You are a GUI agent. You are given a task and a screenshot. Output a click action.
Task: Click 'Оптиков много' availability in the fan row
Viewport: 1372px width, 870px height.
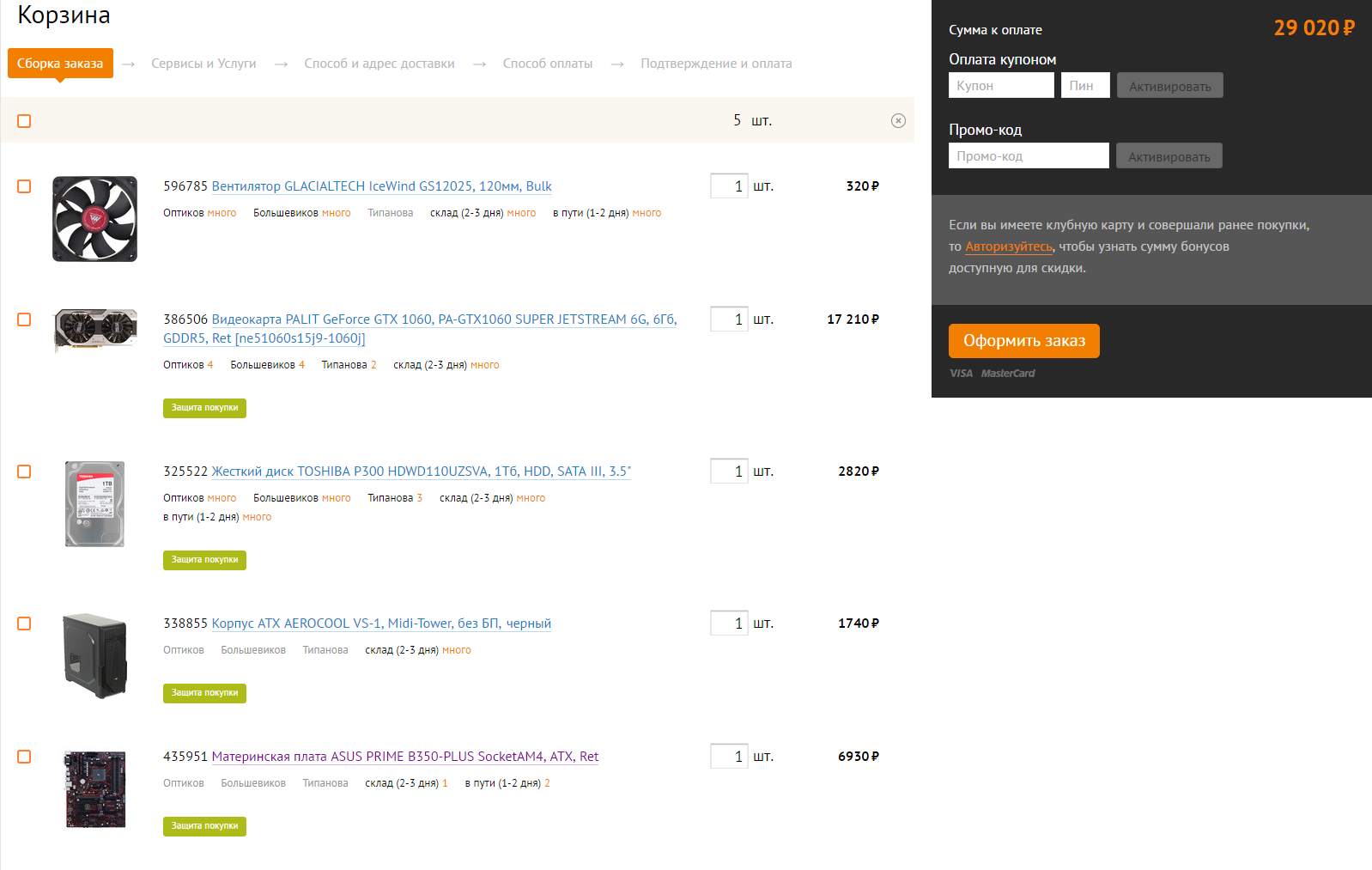tap(200, 213)
